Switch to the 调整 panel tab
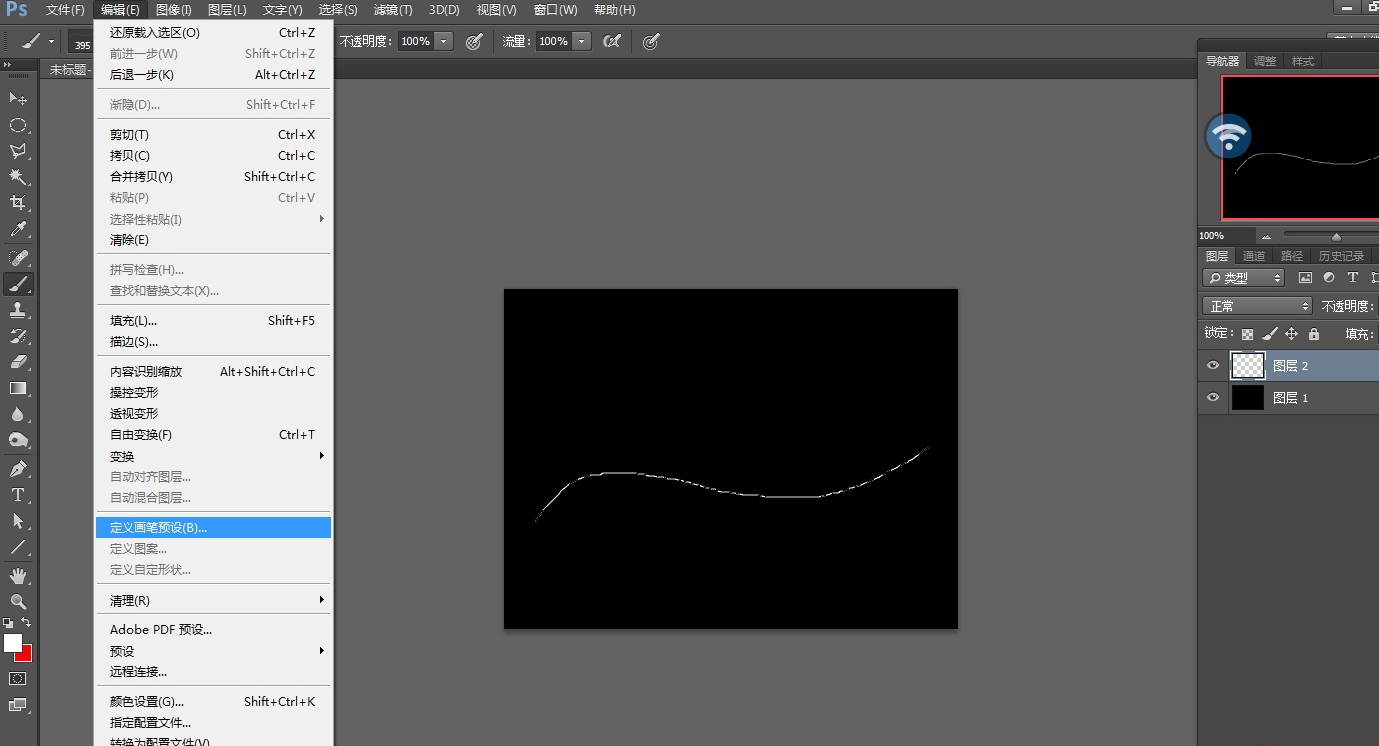Viewport: 1379px width, 746px height. [1265, 61]
